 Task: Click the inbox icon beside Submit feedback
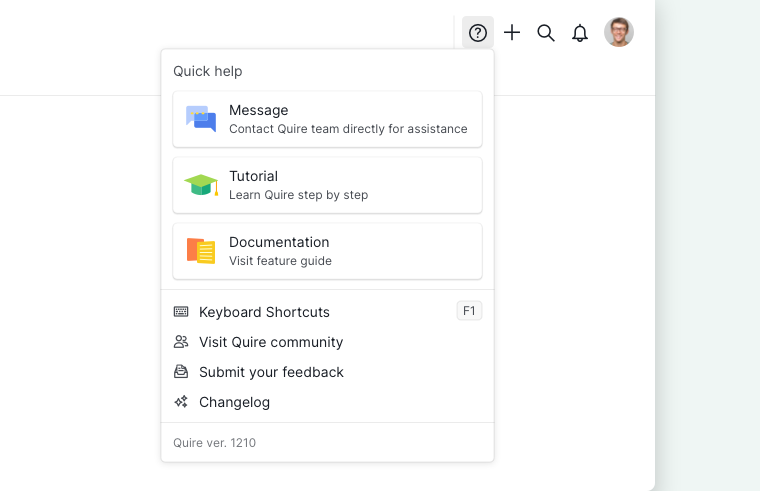click(181, 372)
